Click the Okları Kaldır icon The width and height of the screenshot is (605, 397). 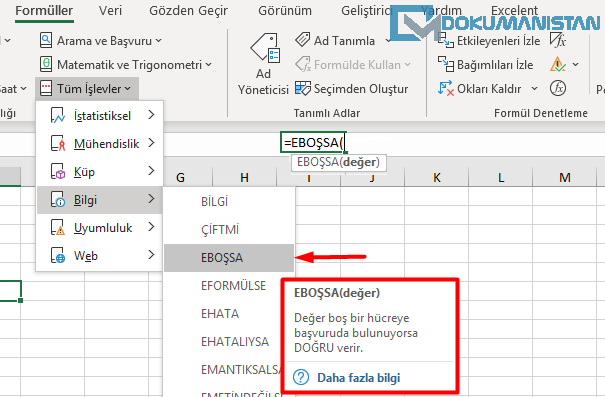(446, 88)
